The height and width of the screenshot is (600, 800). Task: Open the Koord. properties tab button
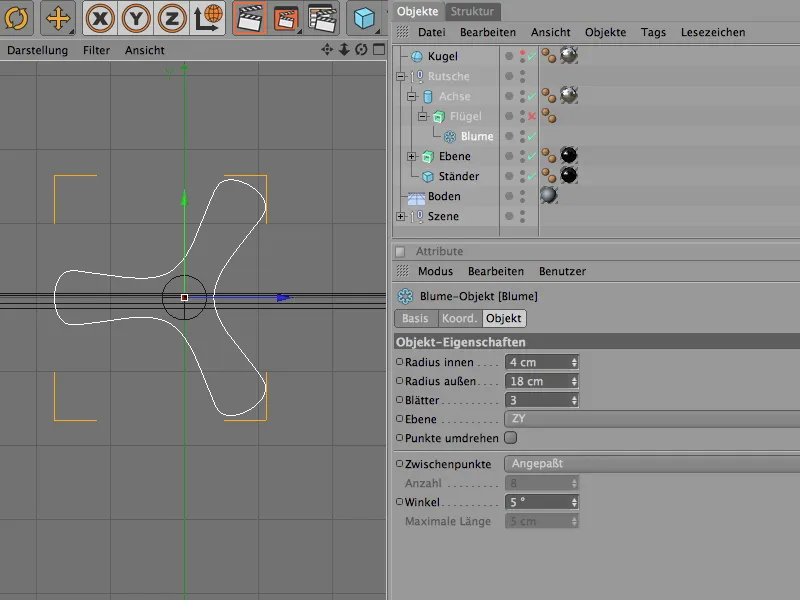pos(459,318)
